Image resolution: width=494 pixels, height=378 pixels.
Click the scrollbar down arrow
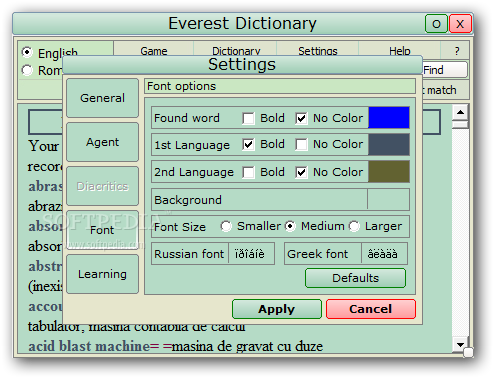coord(460,345)
